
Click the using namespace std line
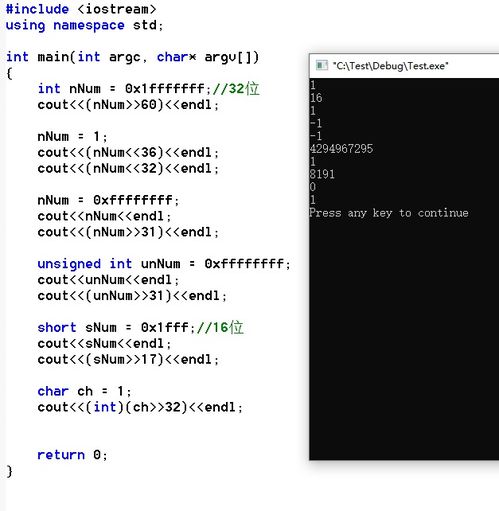coord(84,26)
